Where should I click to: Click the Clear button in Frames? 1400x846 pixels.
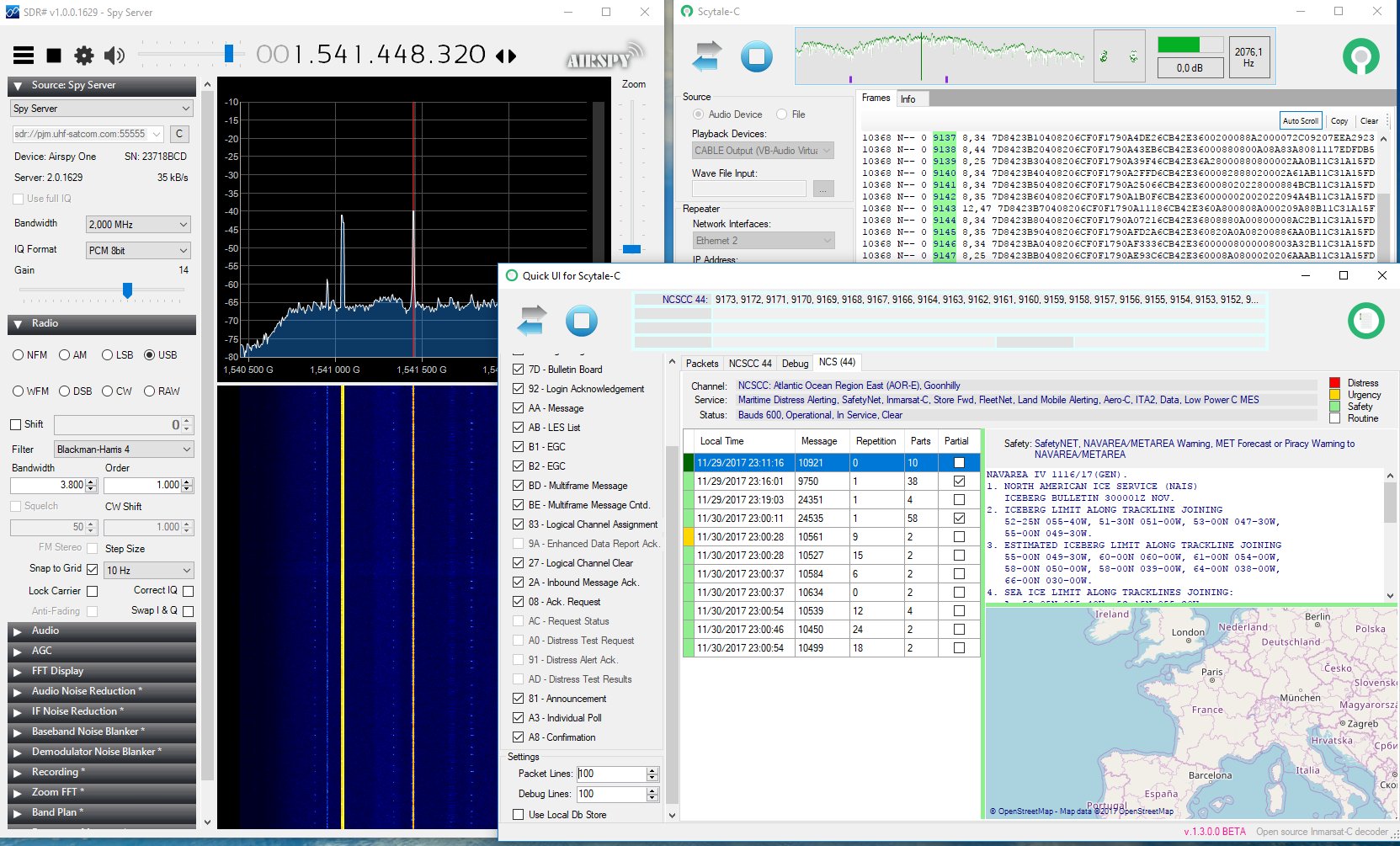[1369, 121]
